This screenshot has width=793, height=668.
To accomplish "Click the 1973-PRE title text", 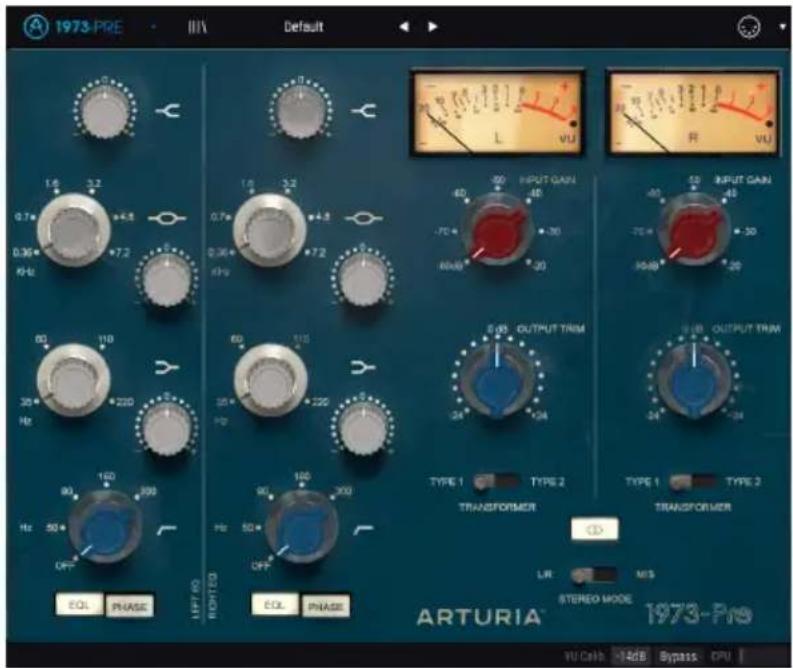I will pos(89,27).
